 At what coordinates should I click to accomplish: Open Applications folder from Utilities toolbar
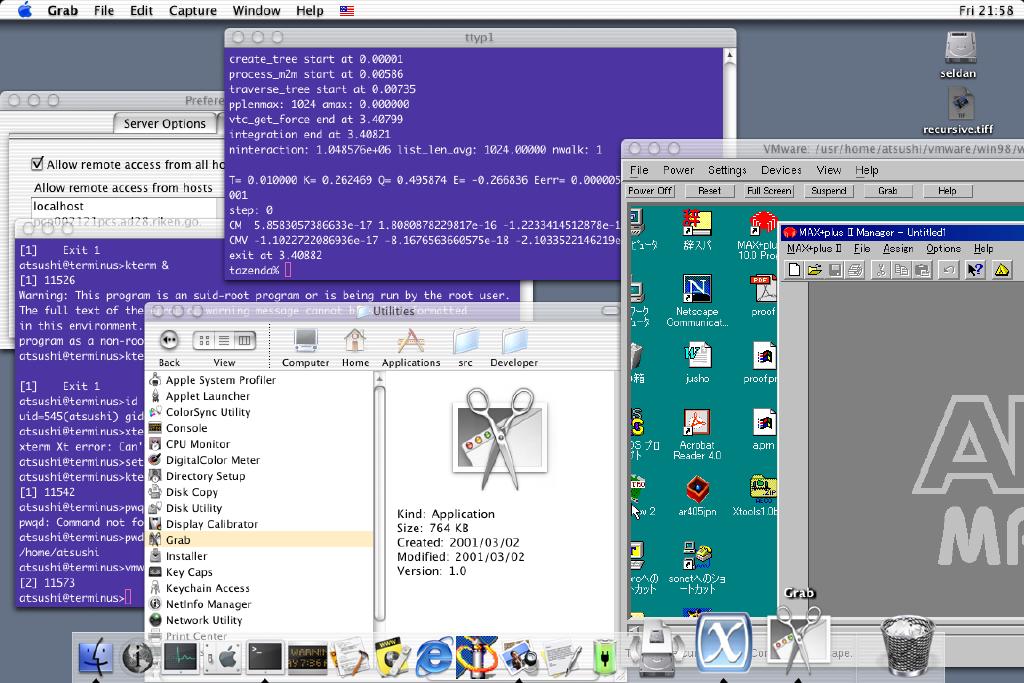click(411, 347)
